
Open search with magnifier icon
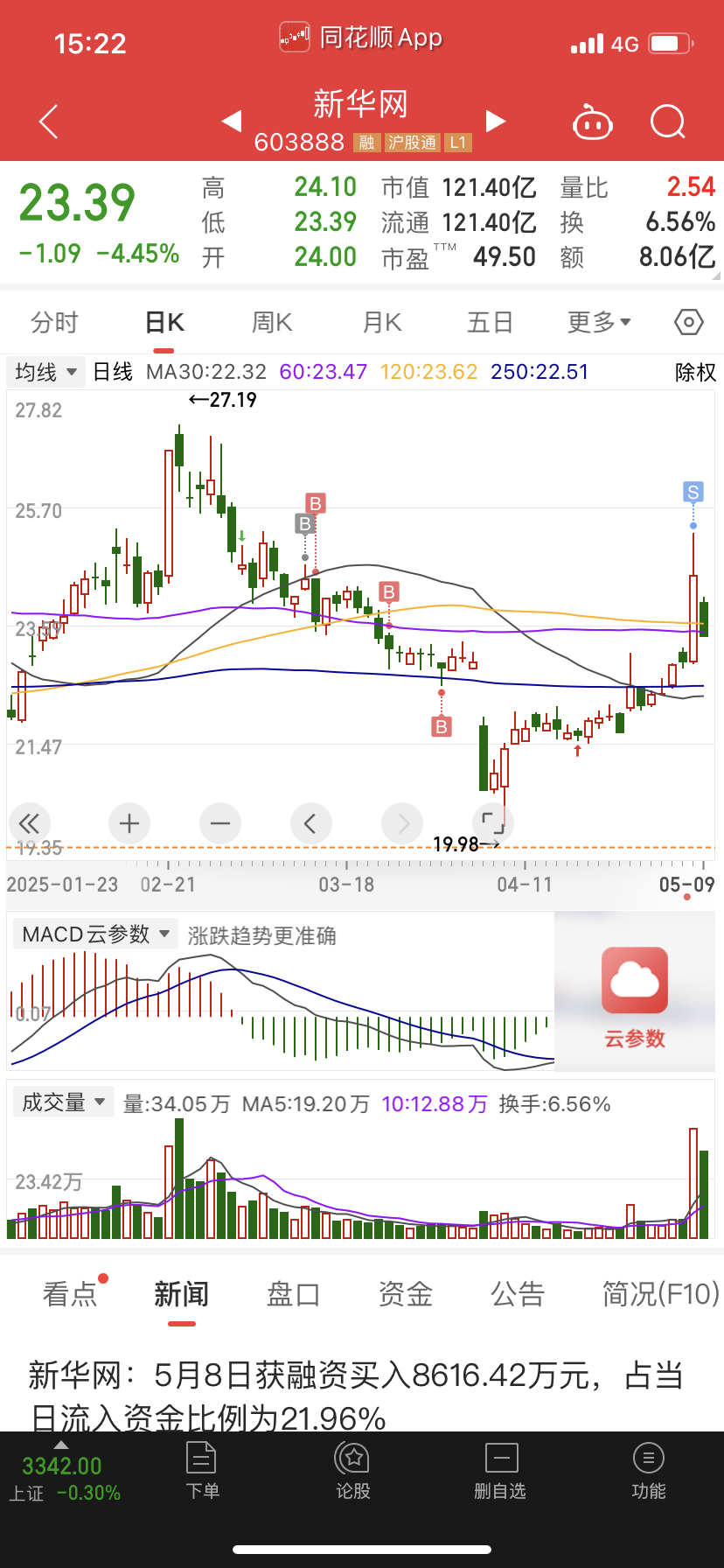(668, 122)
